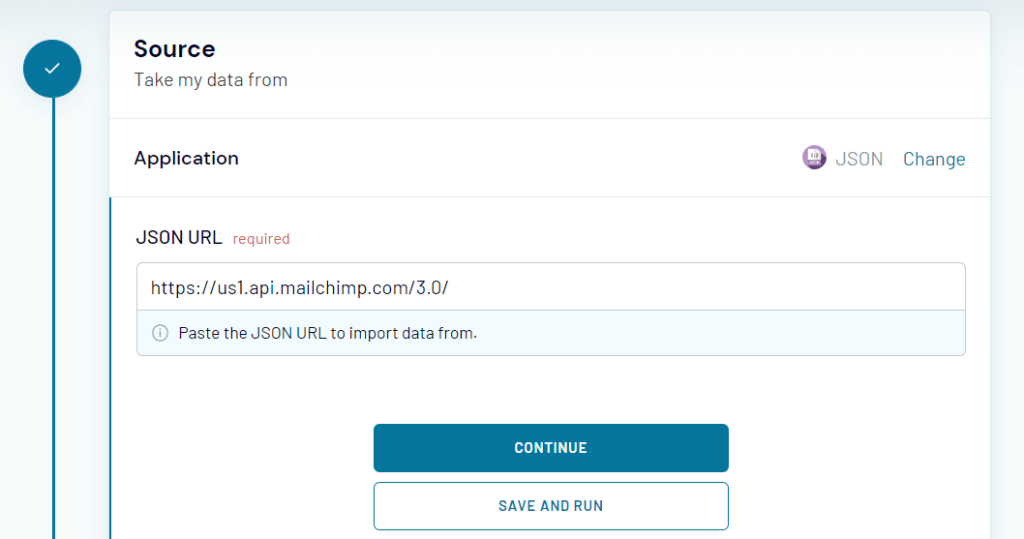
Task: Click the Application row label
Action: (186, 158)
